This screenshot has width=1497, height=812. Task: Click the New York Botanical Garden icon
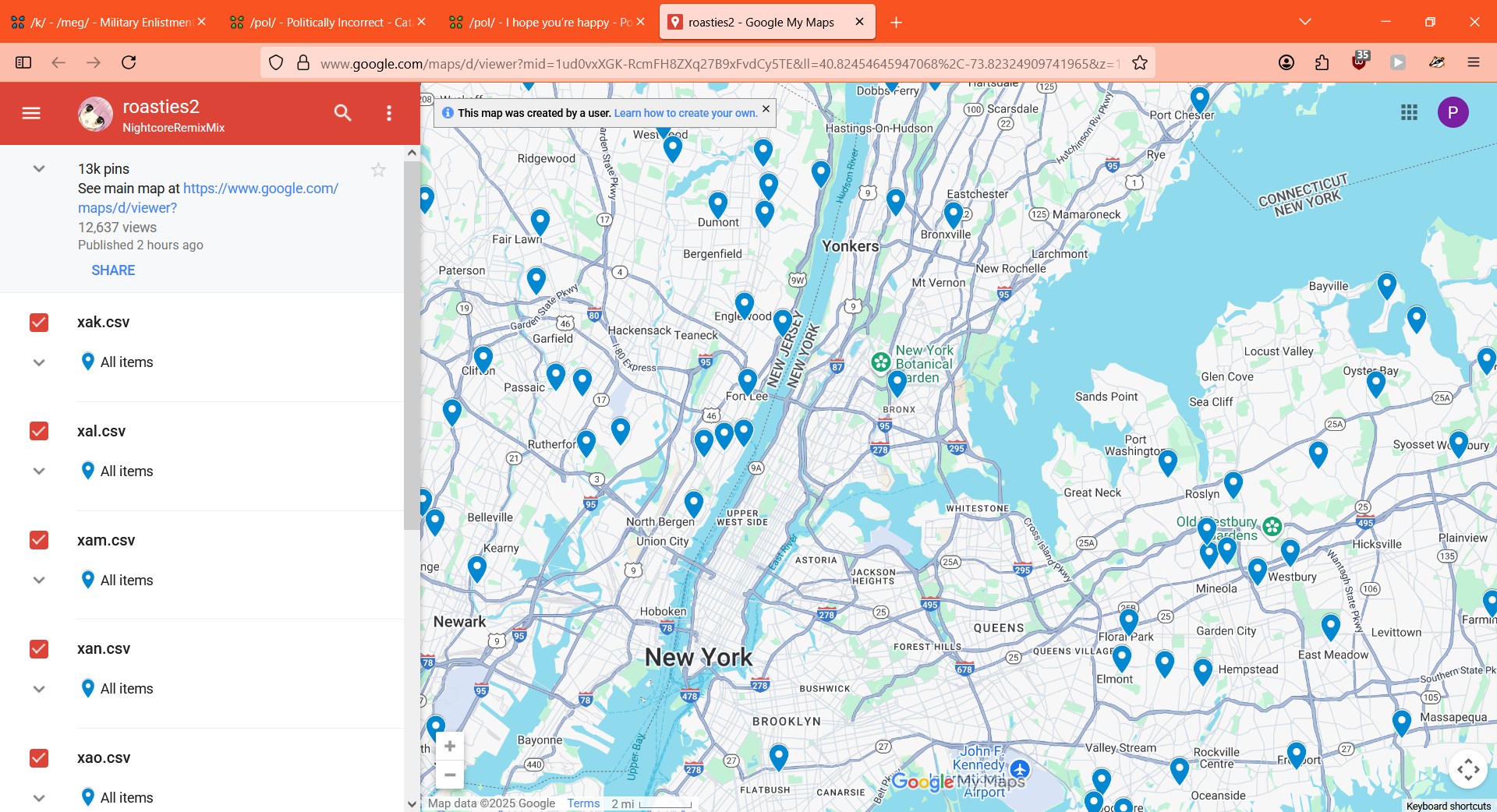click(881, 362)
